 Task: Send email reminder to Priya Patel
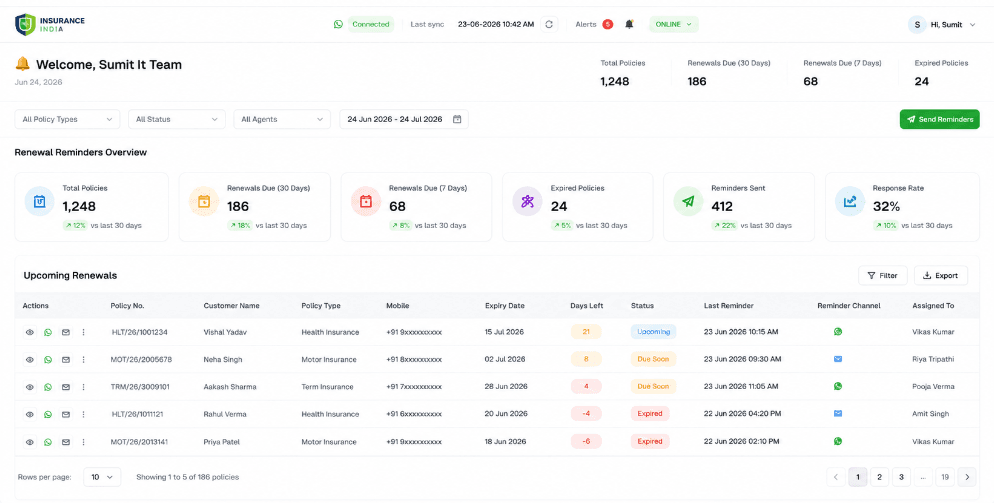click(x=65, y=442)
